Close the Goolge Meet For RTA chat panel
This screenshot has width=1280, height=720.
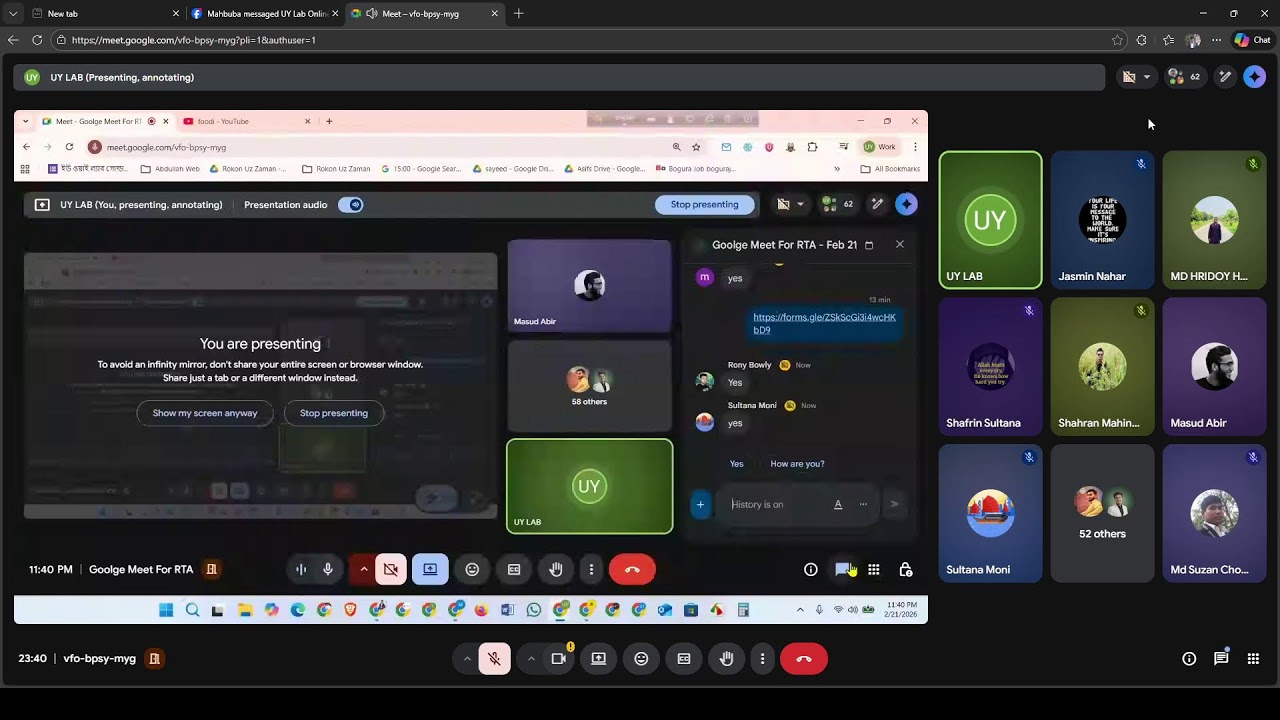coord(899,244)
